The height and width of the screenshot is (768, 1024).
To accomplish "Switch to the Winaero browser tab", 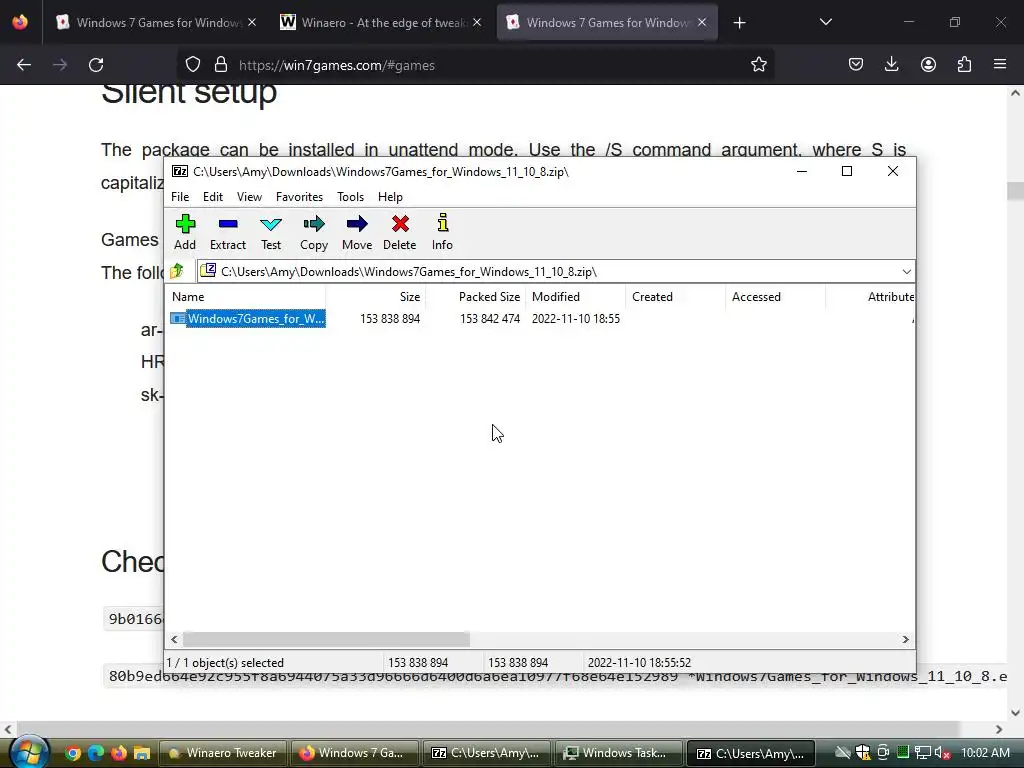I will [383, 23].
